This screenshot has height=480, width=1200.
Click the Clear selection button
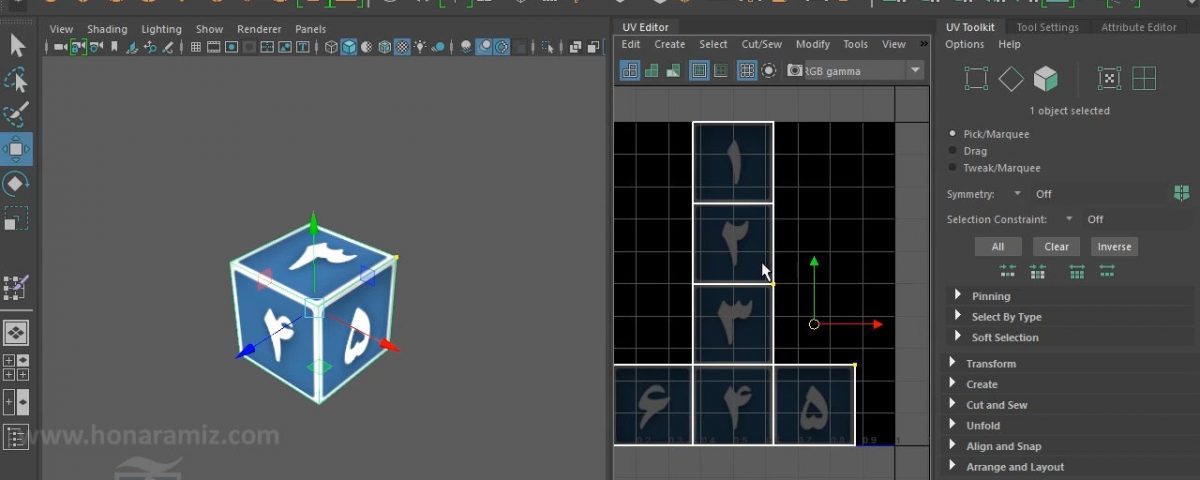(x=1056, y=247)
